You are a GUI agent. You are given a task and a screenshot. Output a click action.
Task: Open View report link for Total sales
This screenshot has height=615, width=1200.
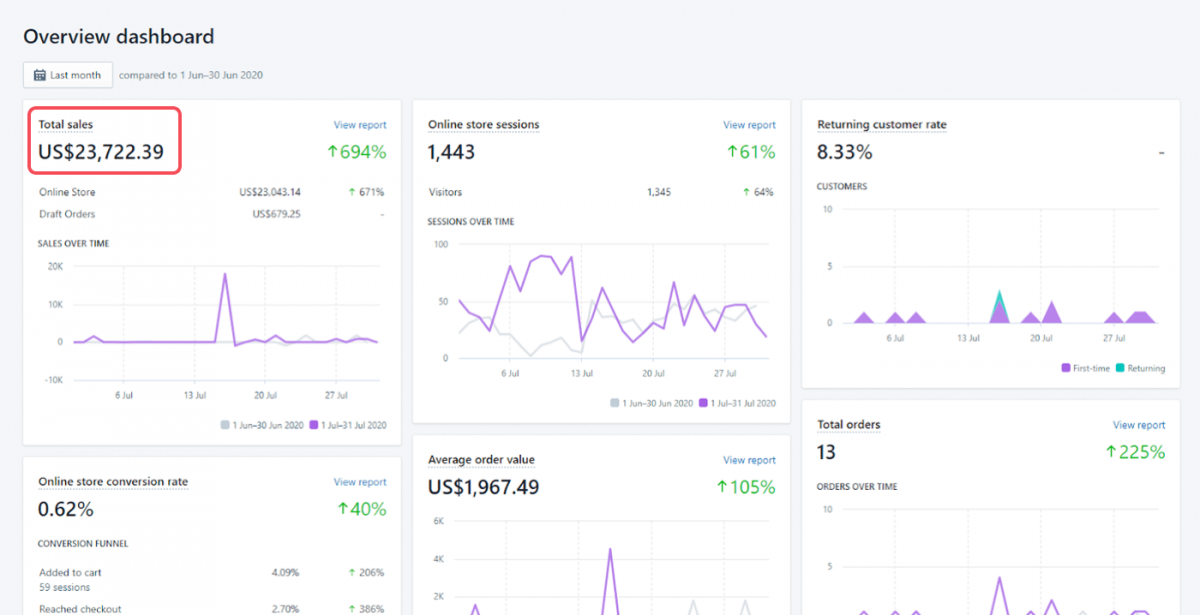click(360, 125)
